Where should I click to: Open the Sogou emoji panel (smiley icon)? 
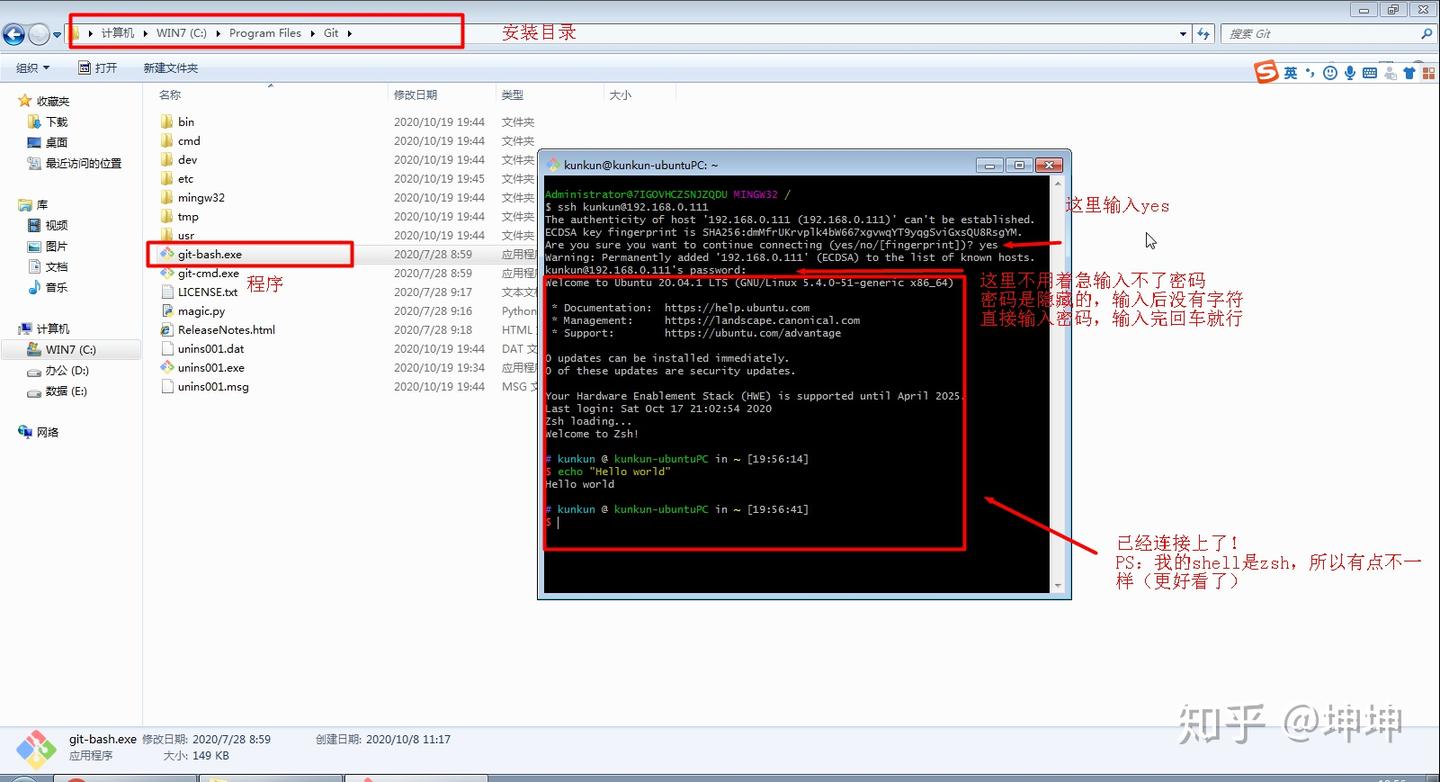(1329, 72)
